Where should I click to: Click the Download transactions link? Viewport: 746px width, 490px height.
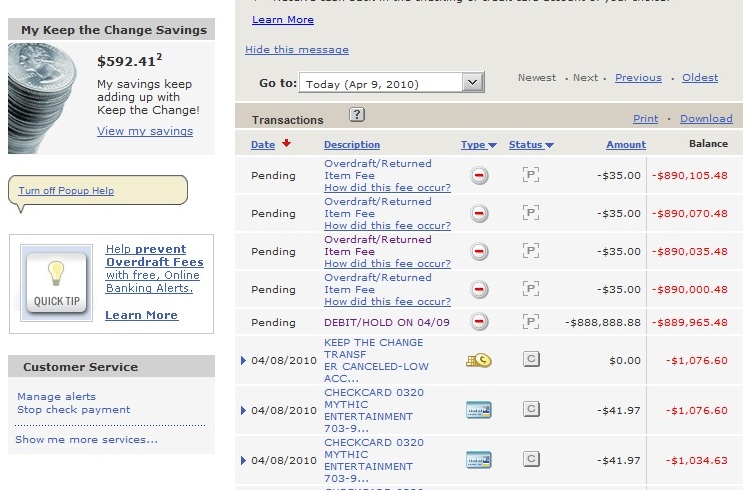[706, 119]
